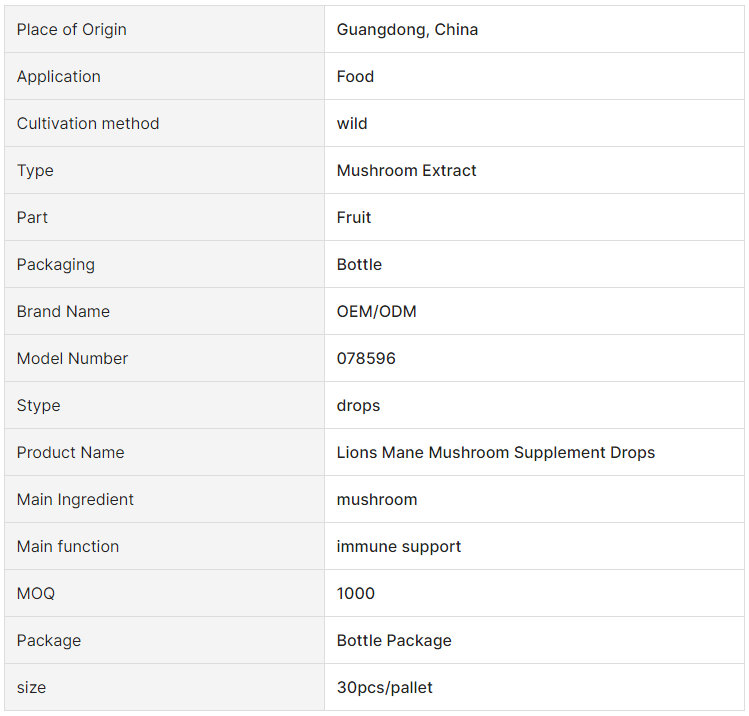
Task: Select the Fruit value cell
Action: [x=354, y=218]
